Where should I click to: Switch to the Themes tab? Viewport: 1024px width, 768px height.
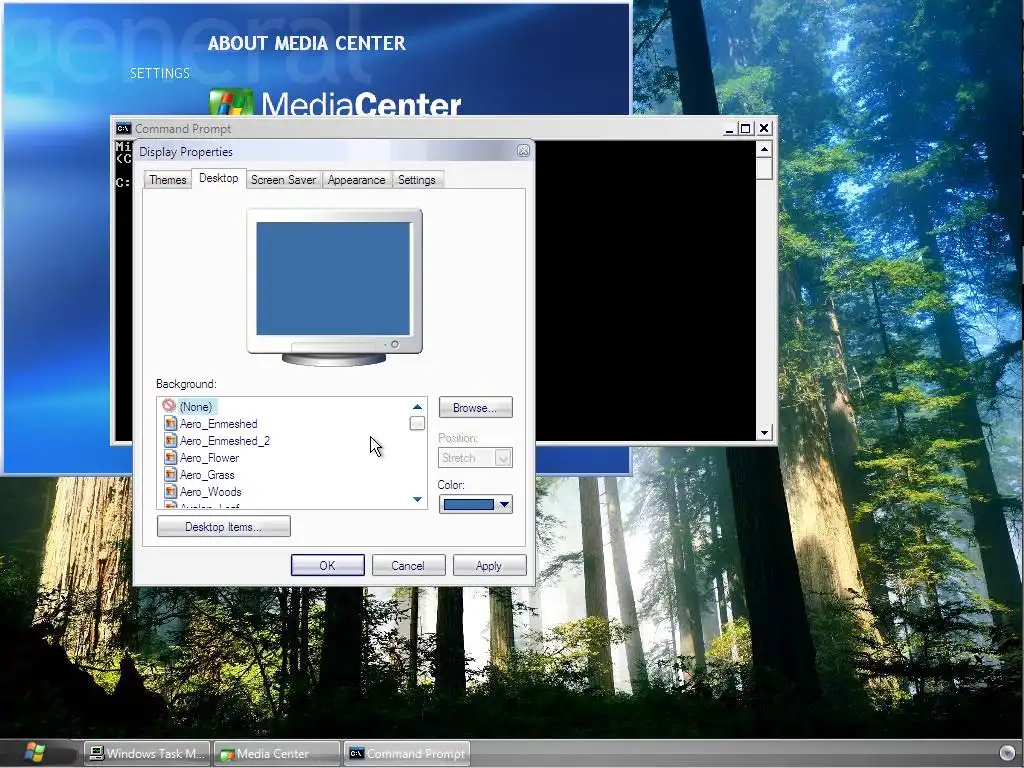coord(167,180)
